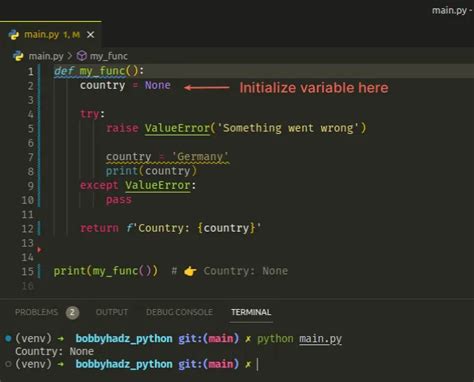Click the Python icon in breadcrumb

pos(18,56)
